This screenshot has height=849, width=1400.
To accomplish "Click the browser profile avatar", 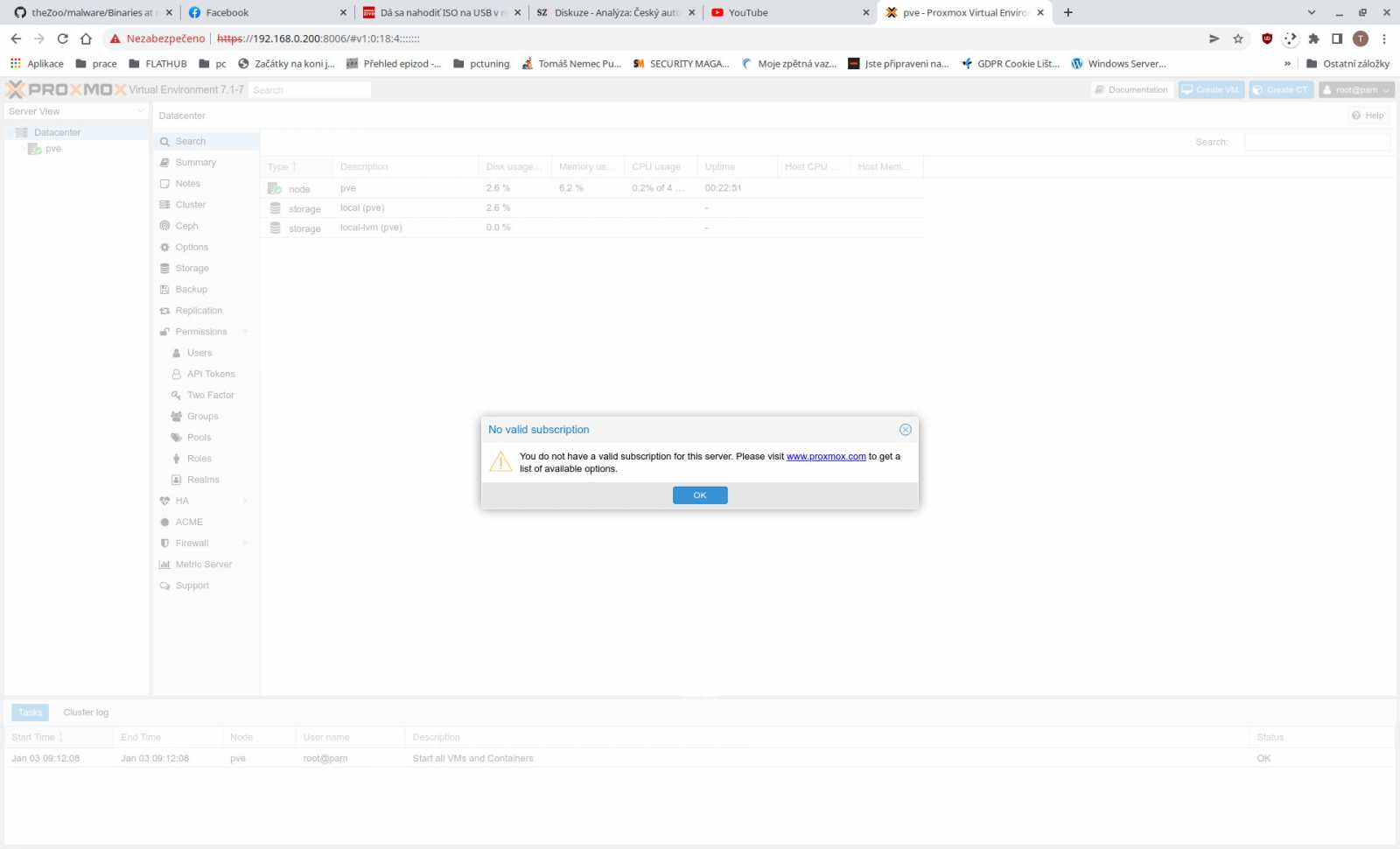I will click(1361, 39).
